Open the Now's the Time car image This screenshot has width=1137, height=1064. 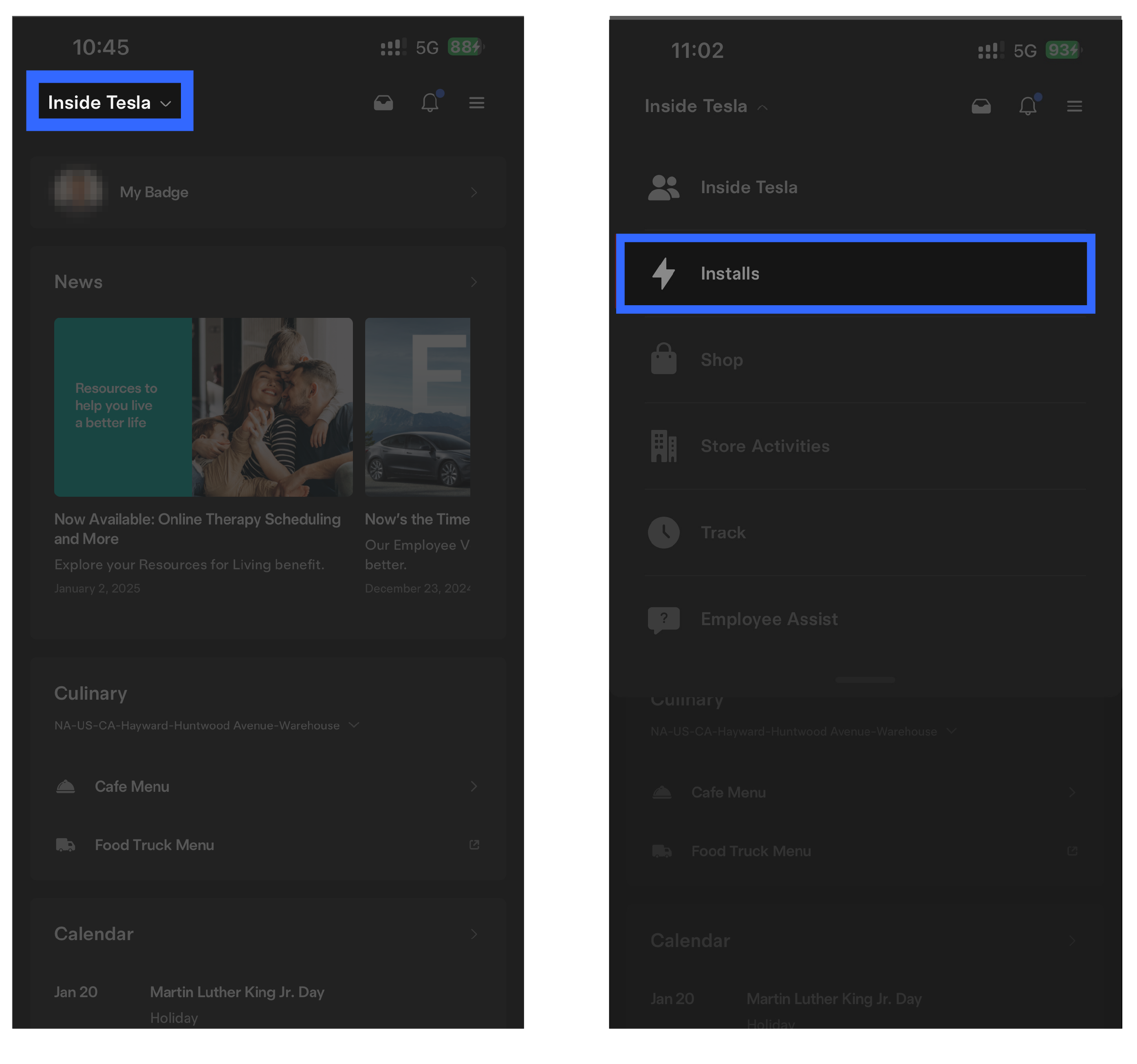pyautogui.click(x=417, y=407)
